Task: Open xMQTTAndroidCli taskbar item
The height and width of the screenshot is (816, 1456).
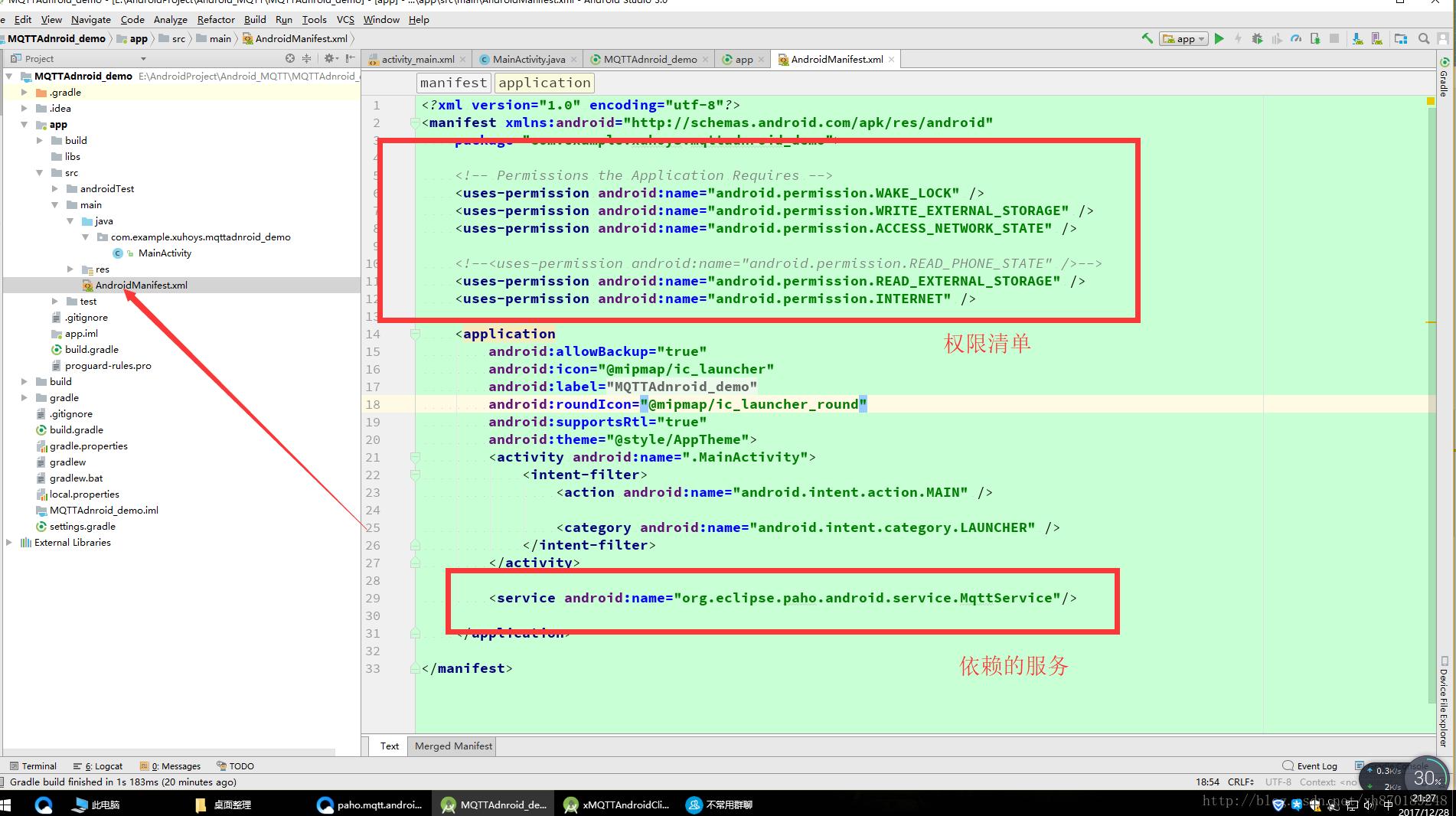Action: click(617, 805)
